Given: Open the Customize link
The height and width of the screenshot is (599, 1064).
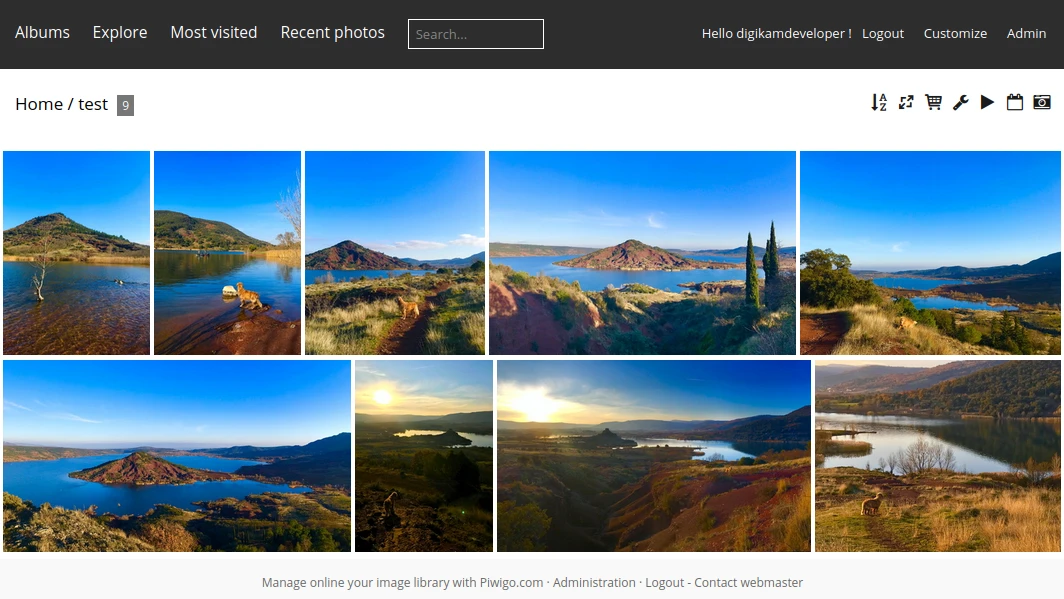Looking at the screenshot, I should (955, 34).
